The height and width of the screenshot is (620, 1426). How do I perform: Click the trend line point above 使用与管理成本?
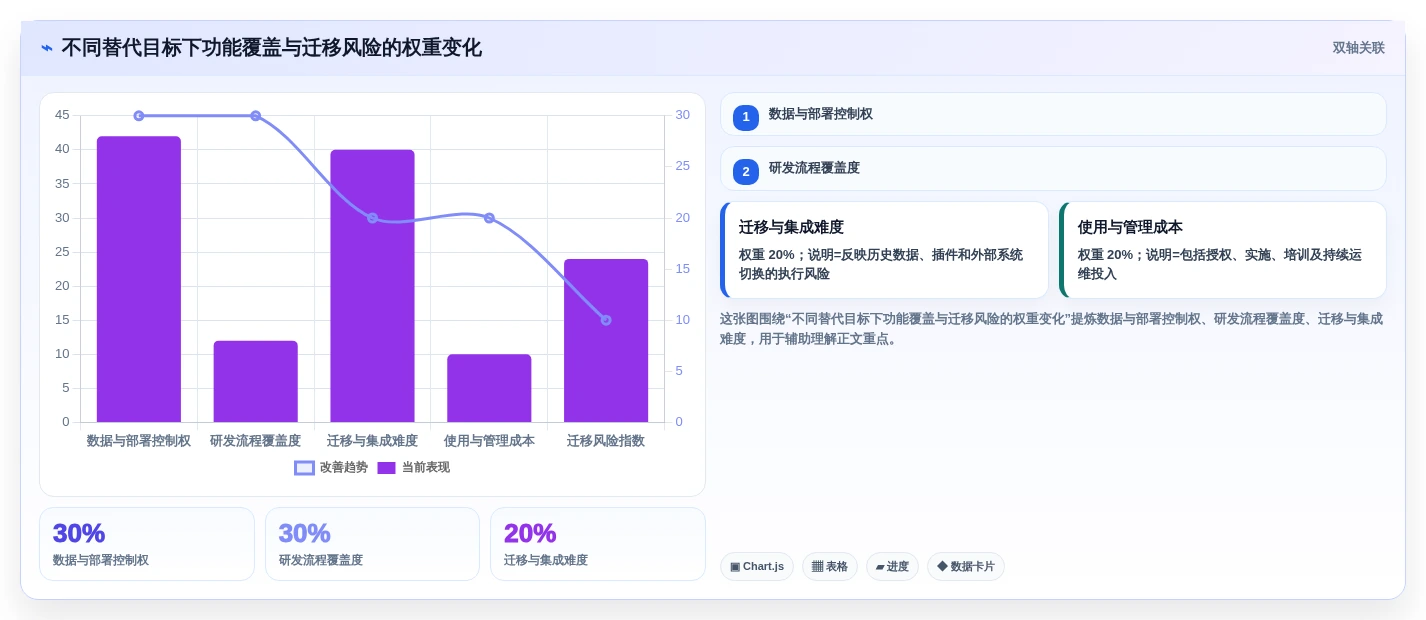point(489,218)
